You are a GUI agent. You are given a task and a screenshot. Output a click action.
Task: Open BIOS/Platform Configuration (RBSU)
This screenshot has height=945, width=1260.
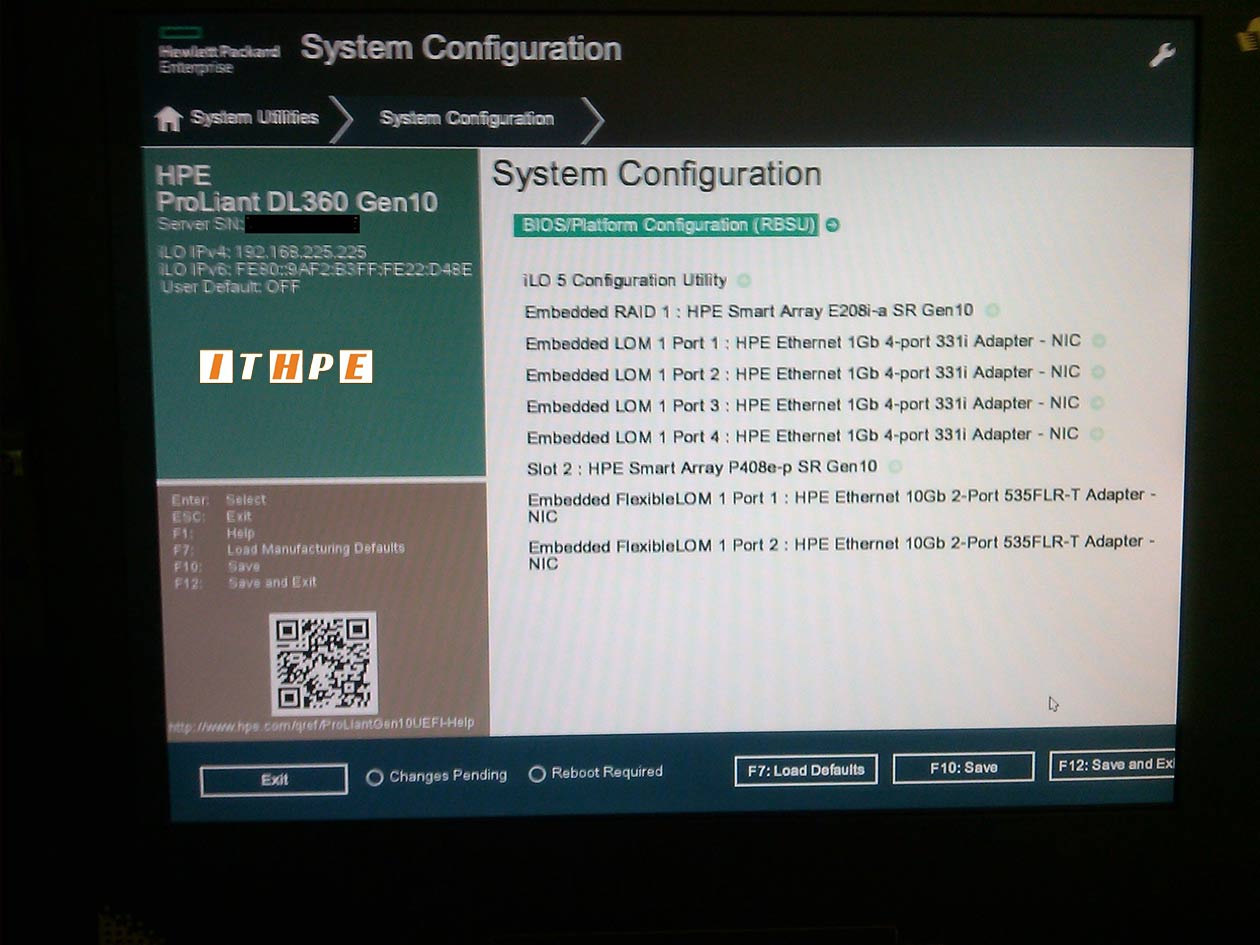pos(666,225)
